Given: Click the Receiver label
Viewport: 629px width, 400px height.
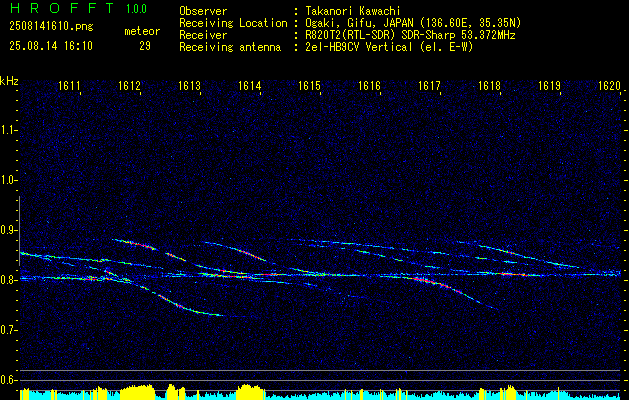Looking at the screenshot, I should click(x=203, y=35).
